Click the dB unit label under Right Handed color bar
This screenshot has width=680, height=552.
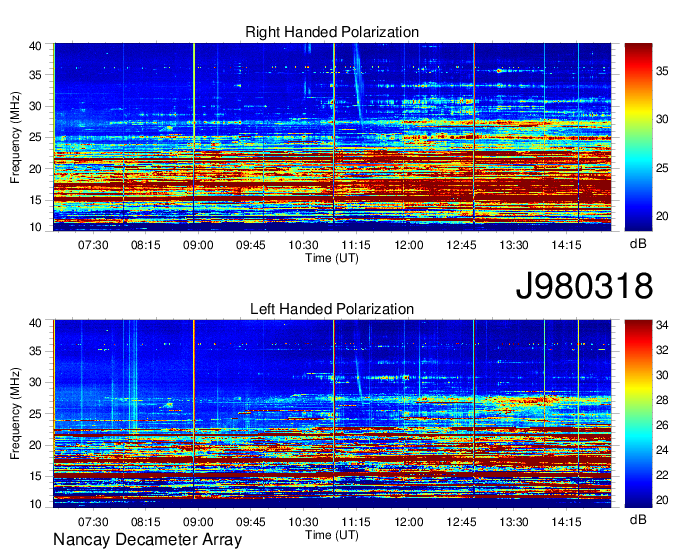tap(638, 243)
